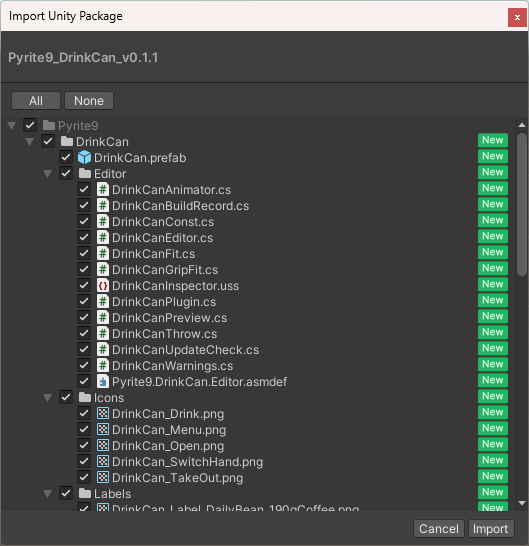Select the Pyrite9.DrinkCan.Editor.asmdef file name
The height and width of the screenshot is (546, 529).
[x=200, y=382]
